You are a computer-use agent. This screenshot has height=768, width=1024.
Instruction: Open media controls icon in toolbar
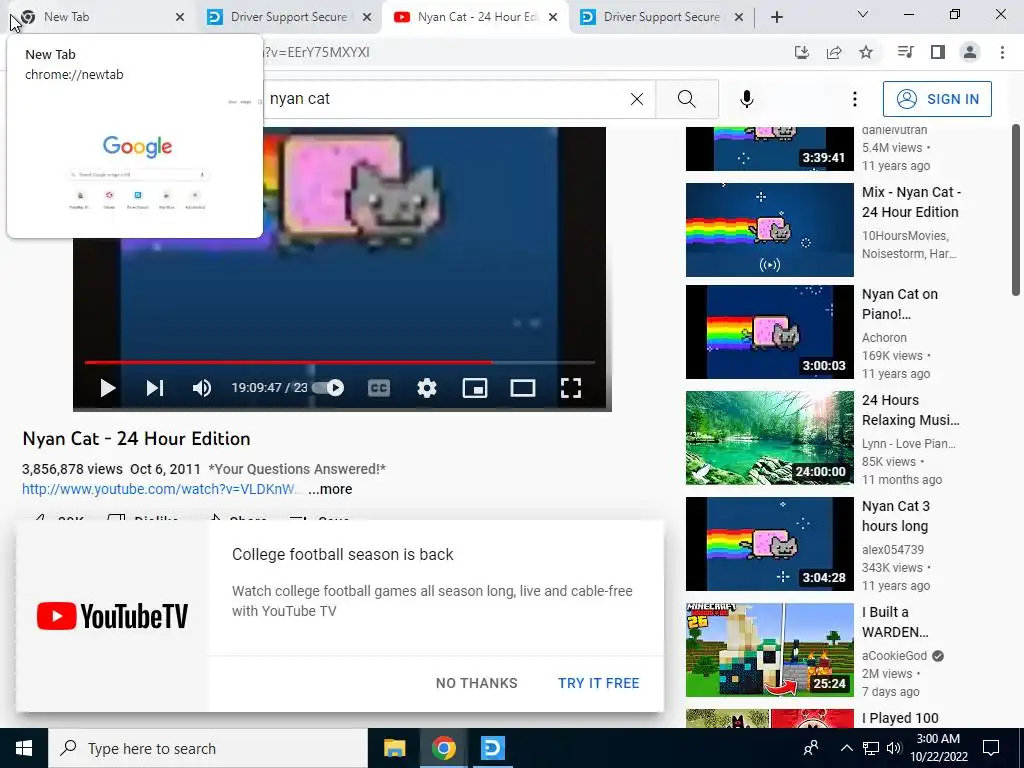click(905, 52)
